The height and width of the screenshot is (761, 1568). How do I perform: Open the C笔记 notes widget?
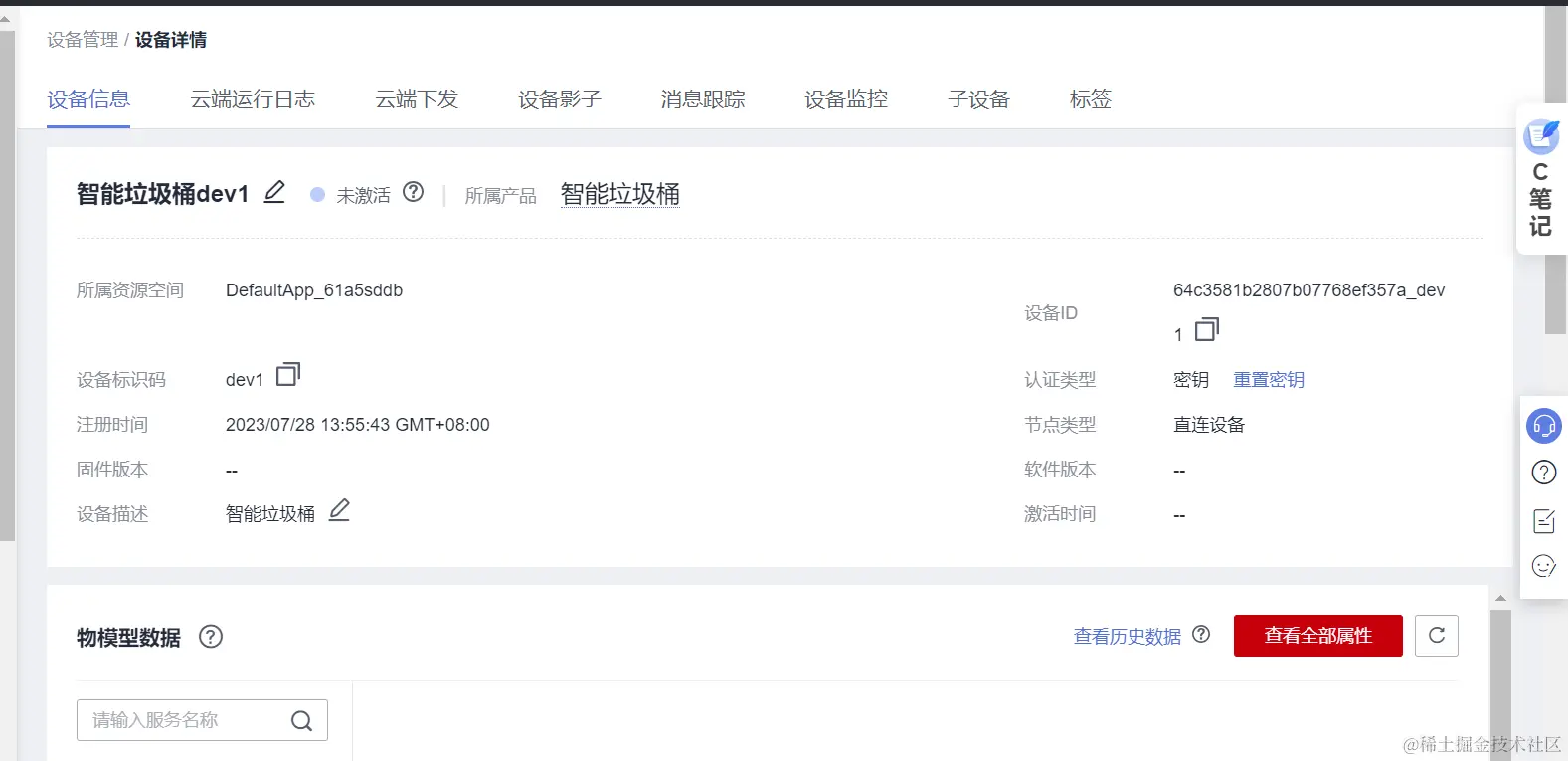(1542, 179)
